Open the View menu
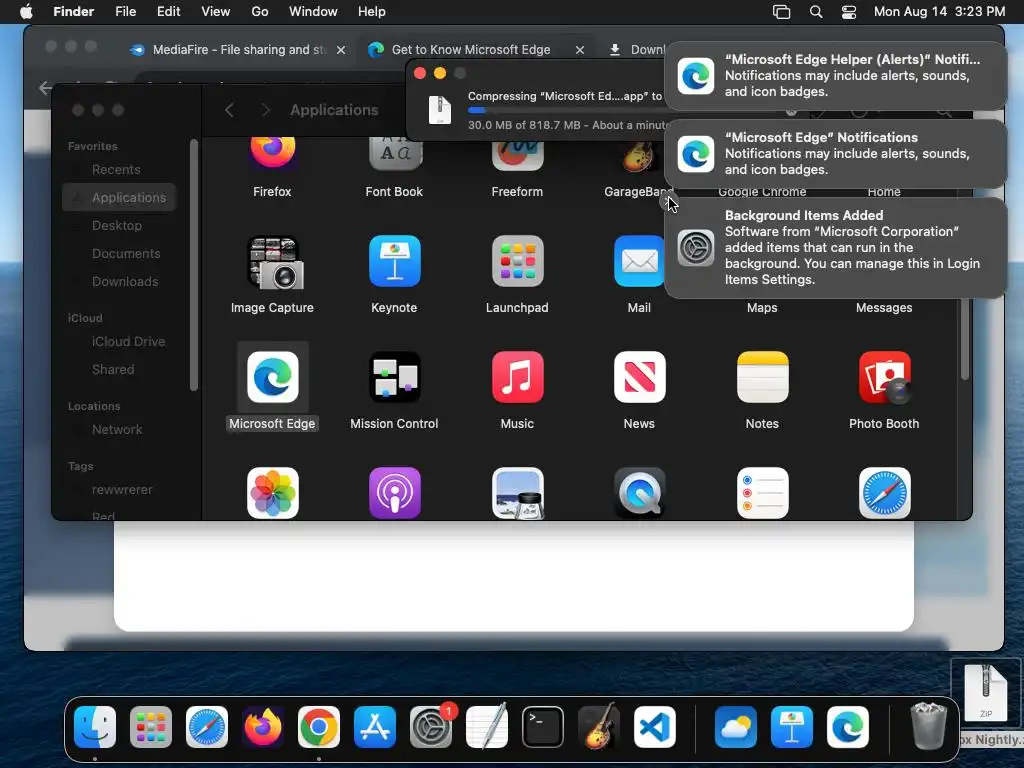This screenshot has width=1024, height=768. tap(216, 12)
